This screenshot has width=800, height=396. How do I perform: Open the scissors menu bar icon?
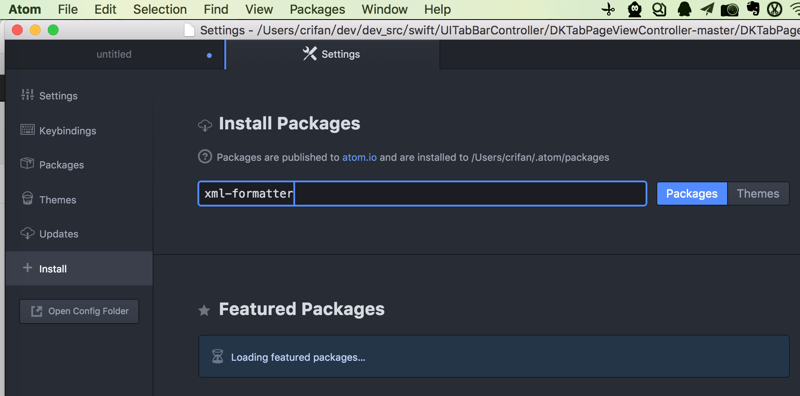click(x=609, y=9)
